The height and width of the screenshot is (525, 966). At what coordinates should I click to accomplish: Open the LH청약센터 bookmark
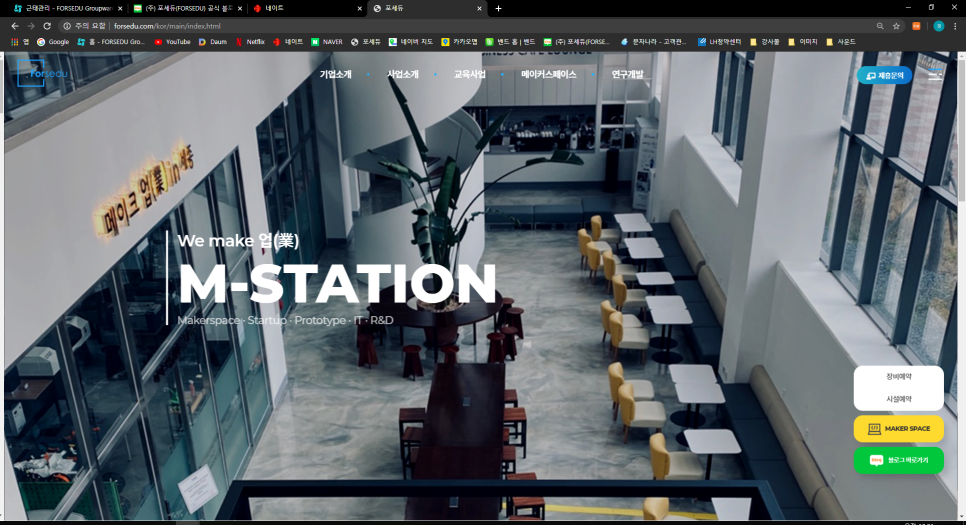coord(719,42)
